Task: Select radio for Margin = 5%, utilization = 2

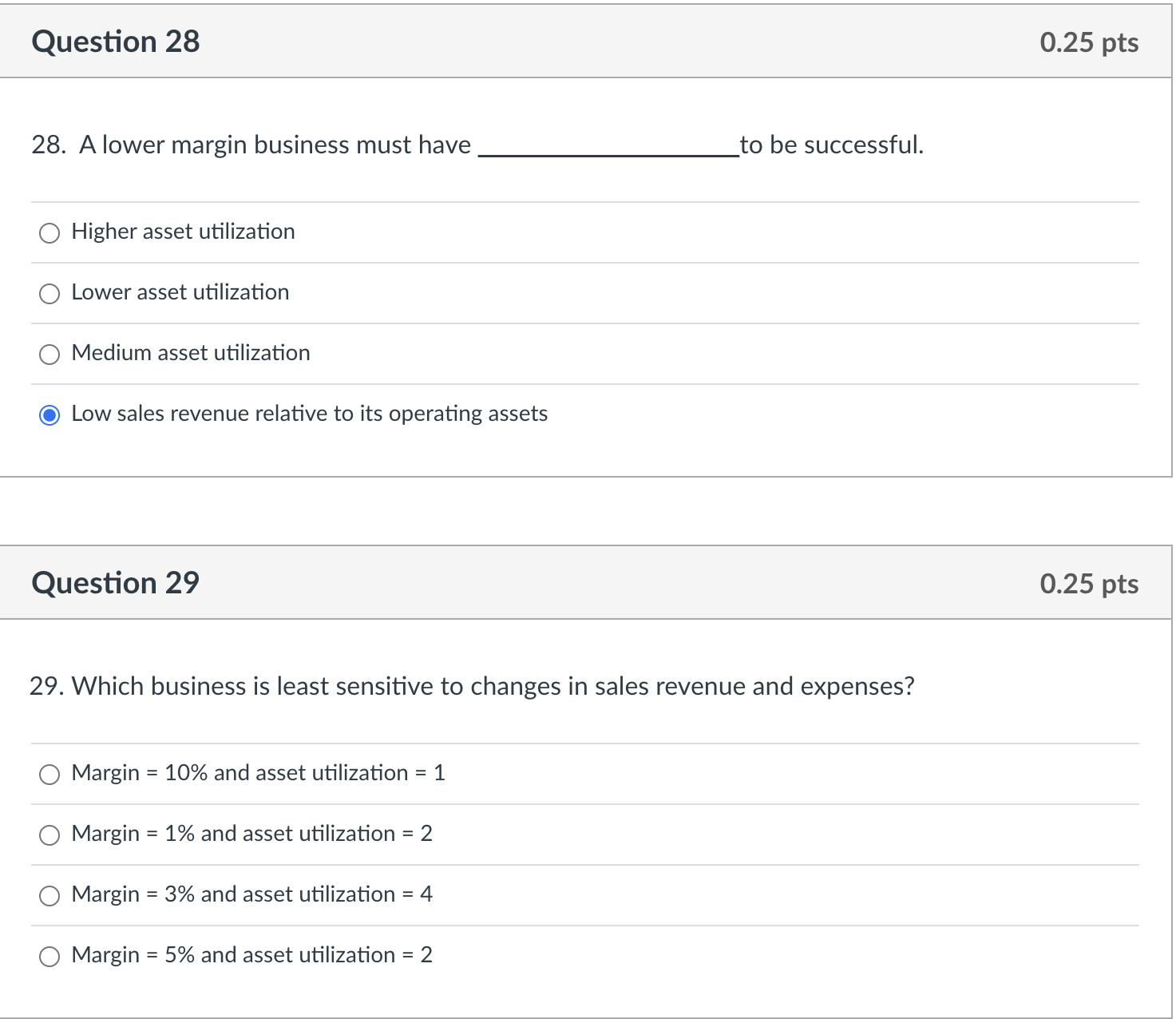Action: pyautogui.click(x=49, y=957)
